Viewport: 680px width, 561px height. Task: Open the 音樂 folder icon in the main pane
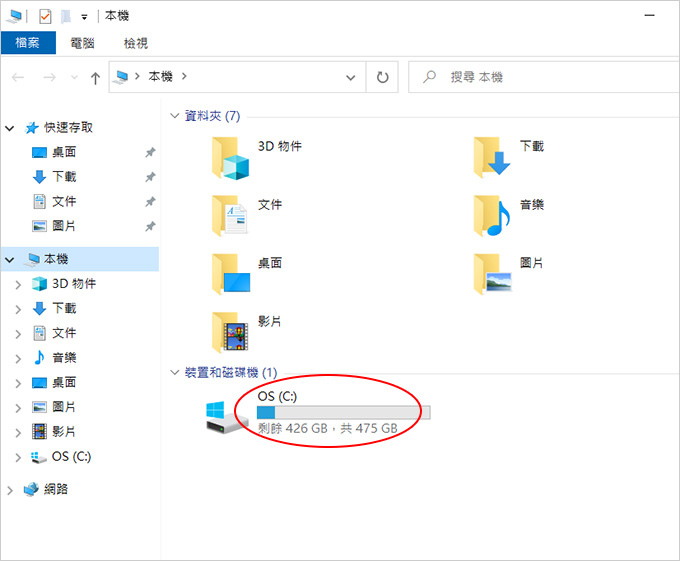[x=492, y=215]
